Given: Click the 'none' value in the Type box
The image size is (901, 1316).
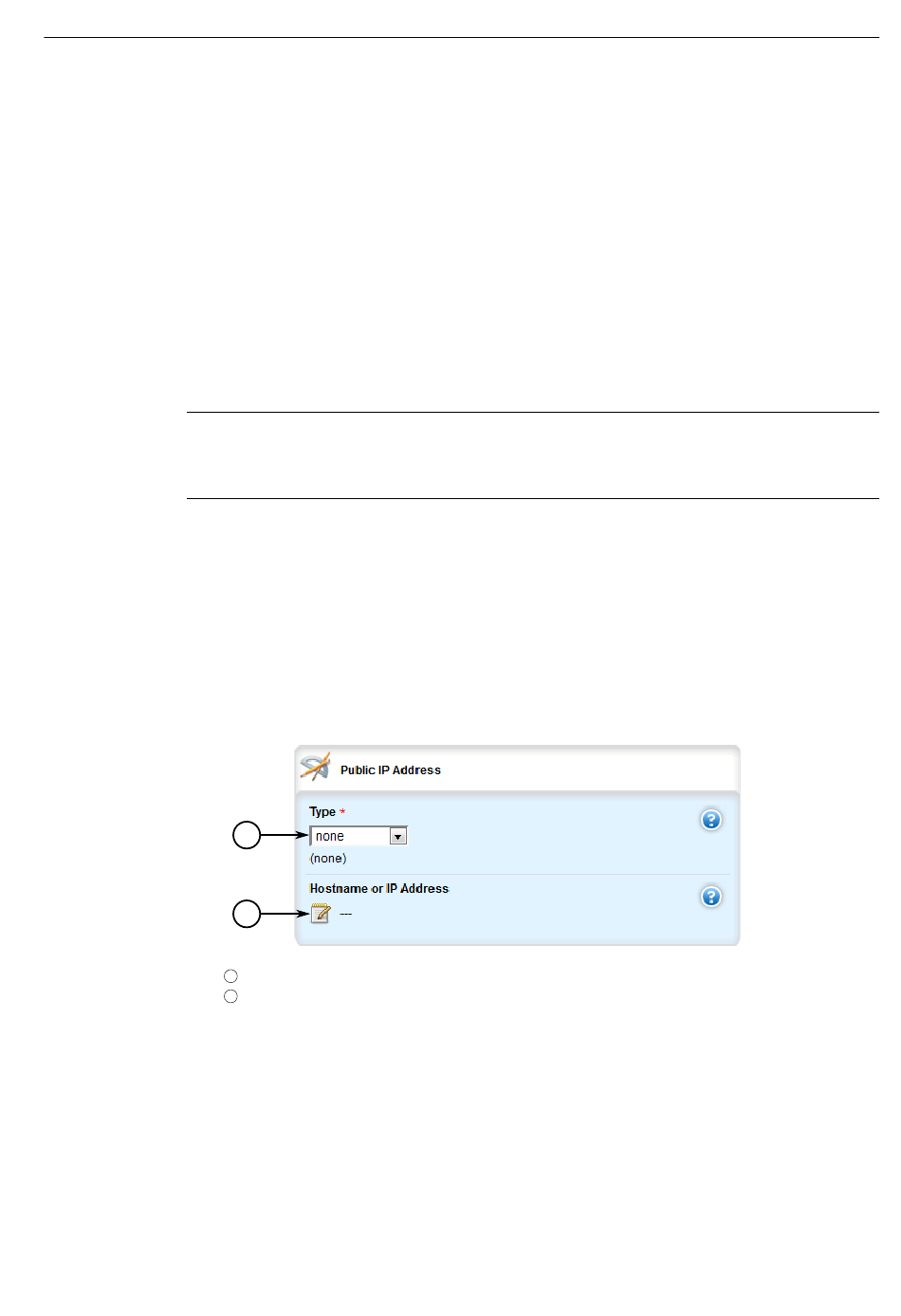Looking at the screenshot, I should tap(330, 836).
